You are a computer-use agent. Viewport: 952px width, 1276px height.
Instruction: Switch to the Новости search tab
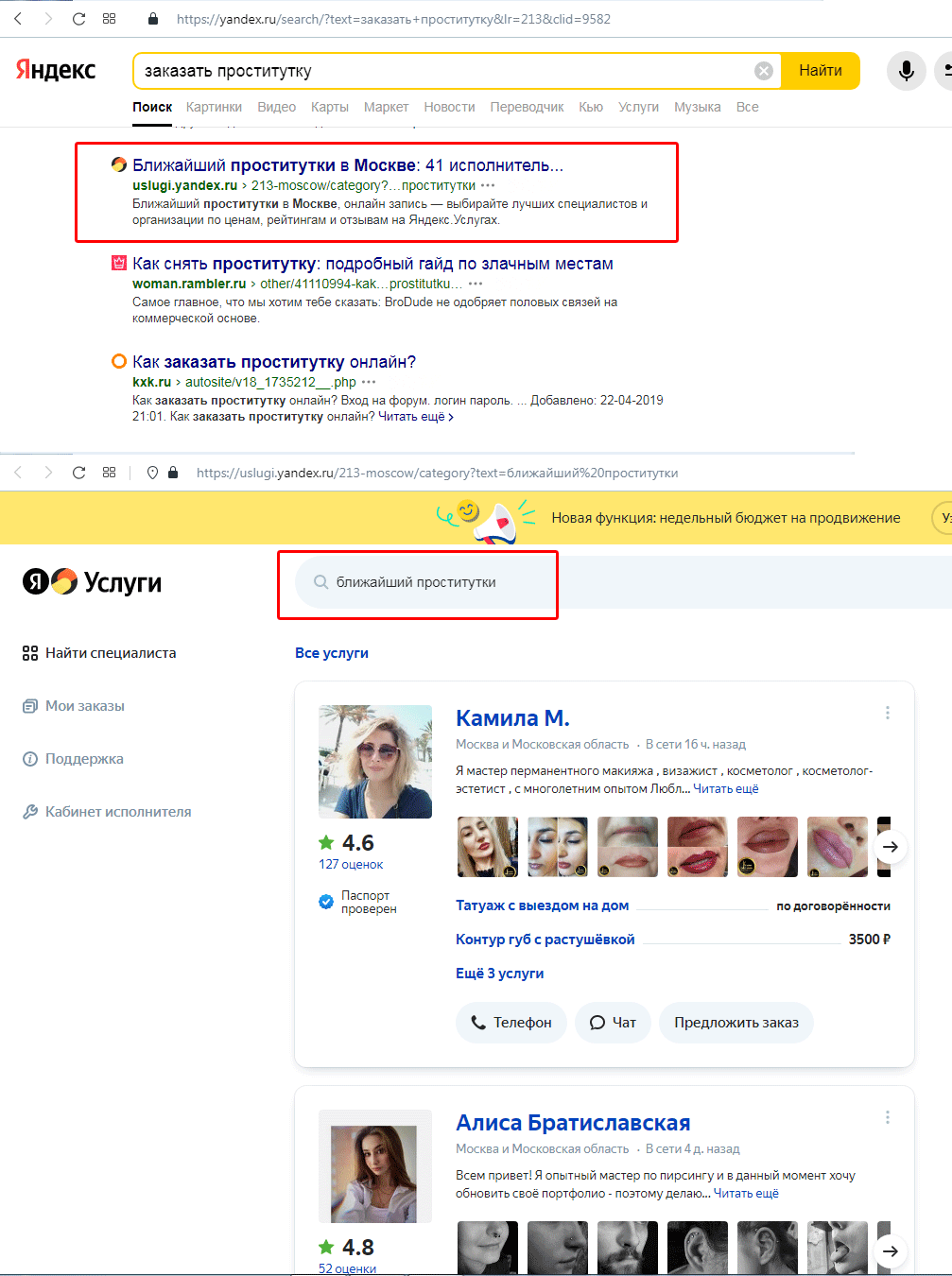pyautogui.click(x=449, y=107)
